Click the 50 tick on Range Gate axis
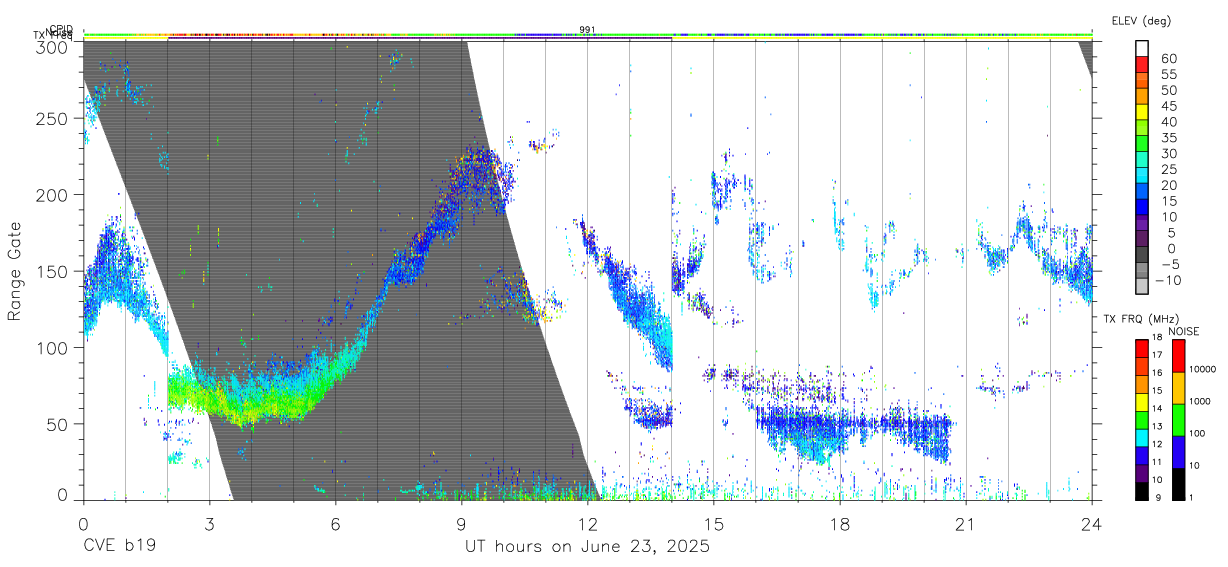 pyautogui.click(x=57, y=424)
